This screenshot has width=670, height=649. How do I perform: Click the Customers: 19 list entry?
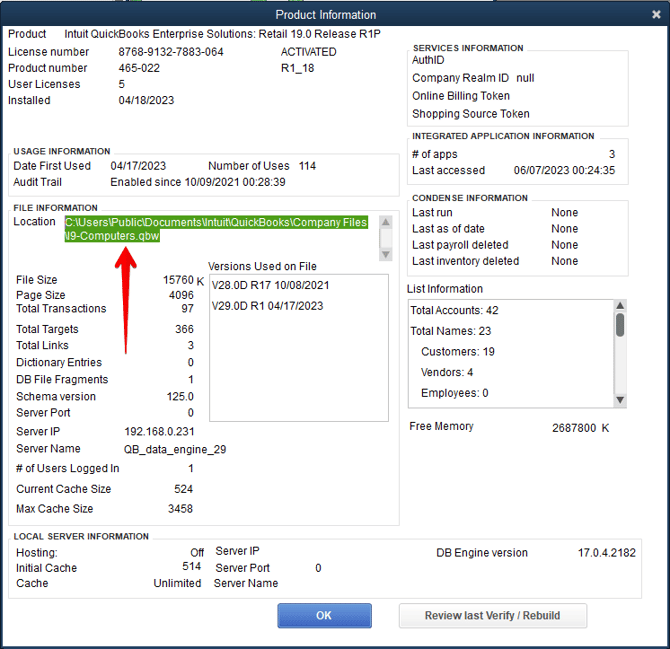tap(458, 352)
